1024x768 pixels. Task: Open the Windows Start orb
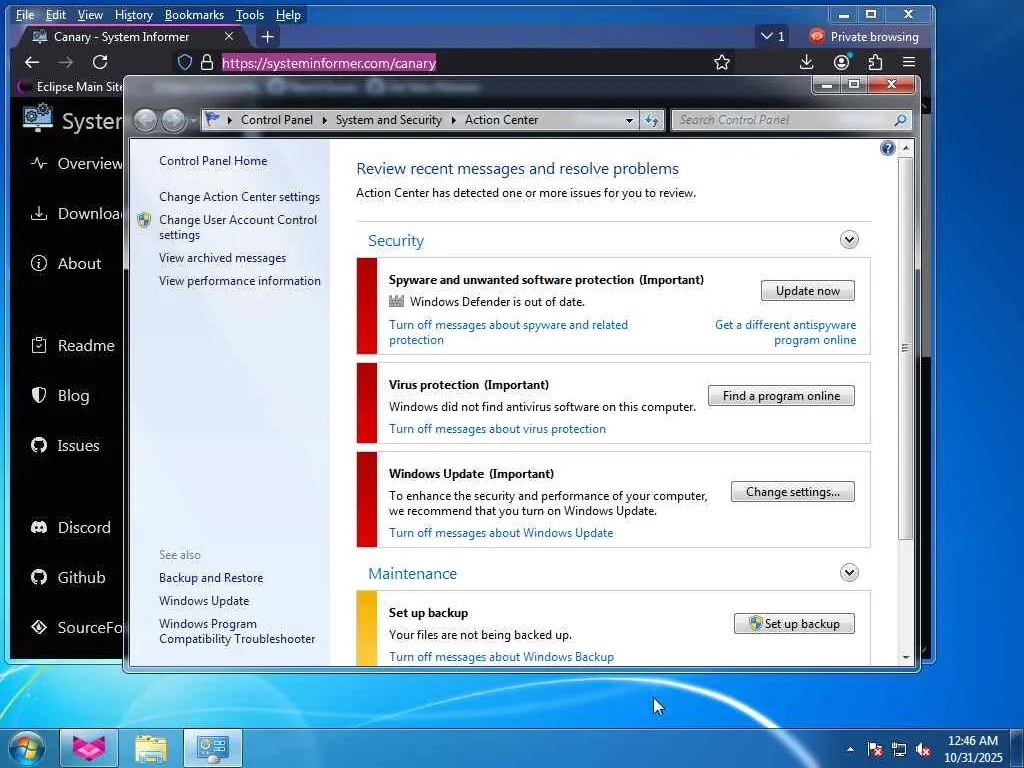click(26, 748)
